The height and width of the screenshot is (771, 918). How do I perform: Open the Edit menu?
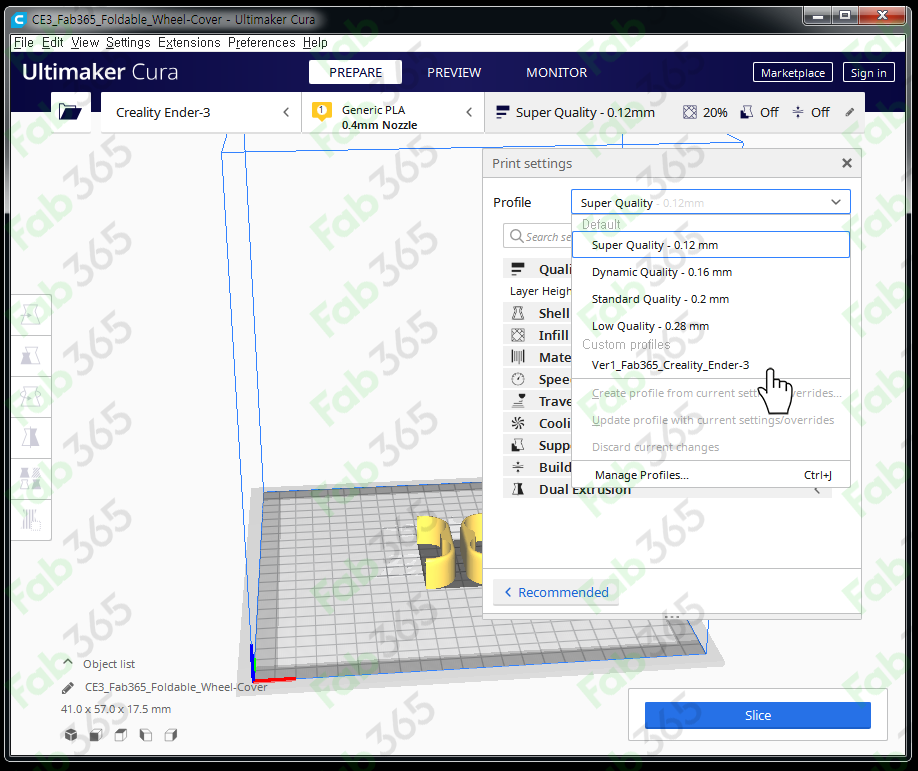52,43
